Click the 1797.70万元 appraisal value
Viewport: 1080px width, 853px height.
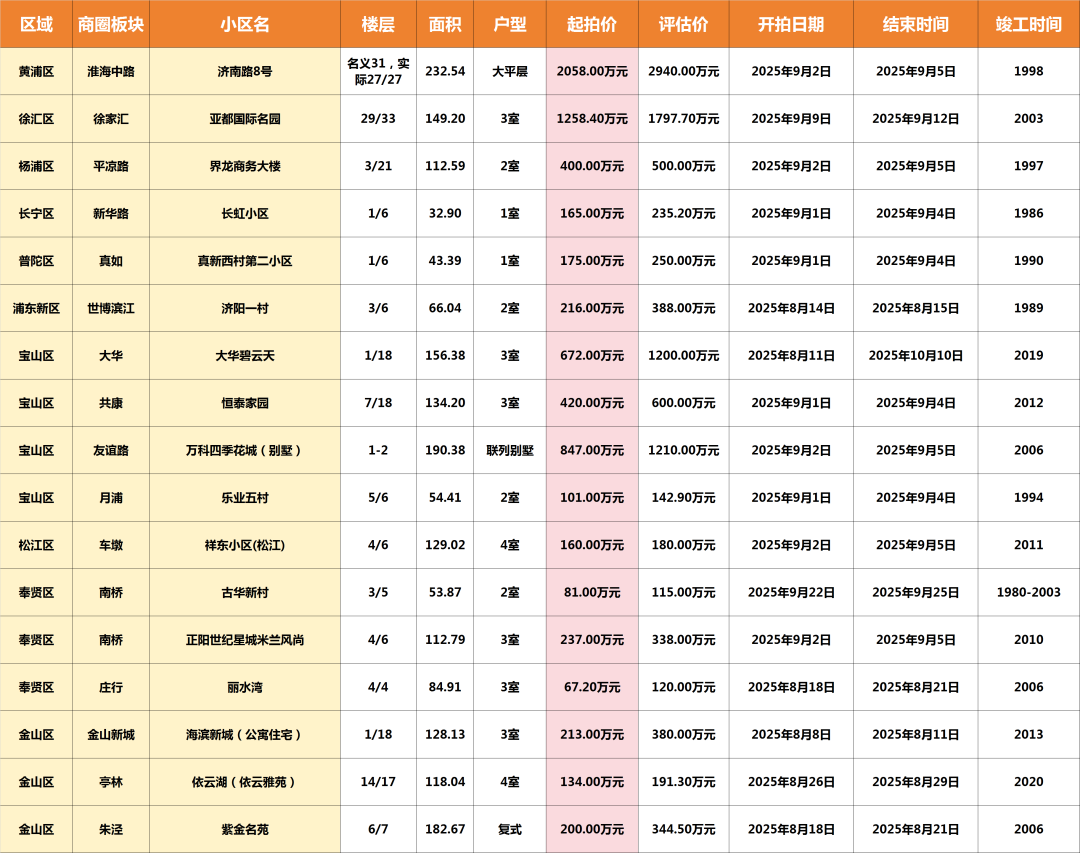click(683, 119)
